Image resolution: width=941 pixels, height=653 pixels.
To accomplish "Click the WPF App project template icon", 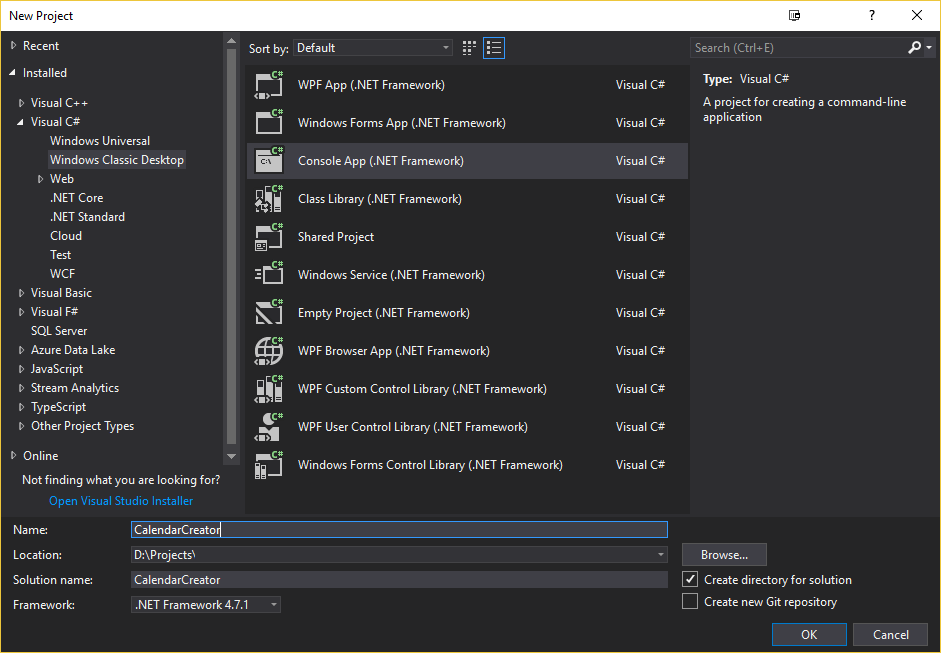I will tap(269, 85).
